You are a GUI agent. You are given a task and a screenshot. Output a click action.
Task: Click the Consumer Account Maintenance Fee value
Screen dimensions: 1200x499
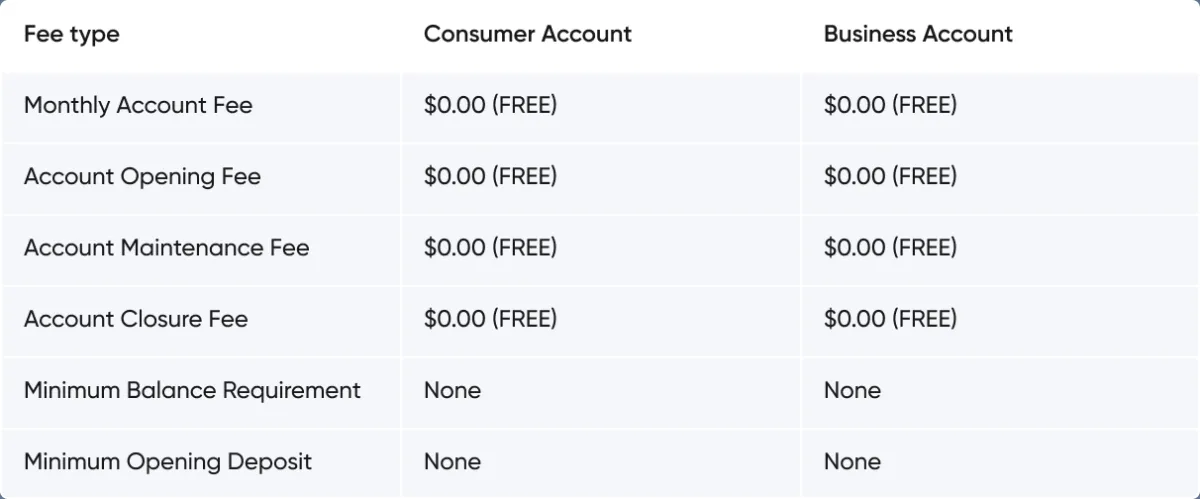(490, 248)
